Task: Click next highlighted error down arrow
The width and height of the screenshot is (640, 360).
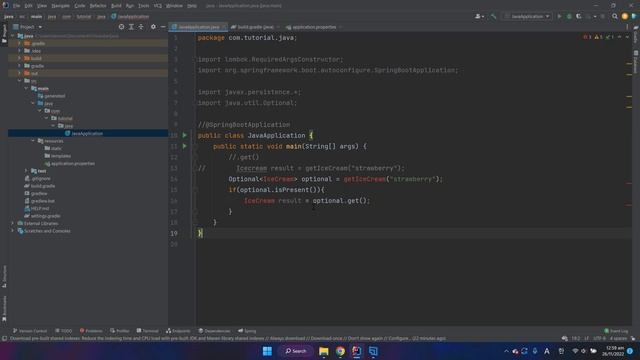Action: tap(627, 37)
